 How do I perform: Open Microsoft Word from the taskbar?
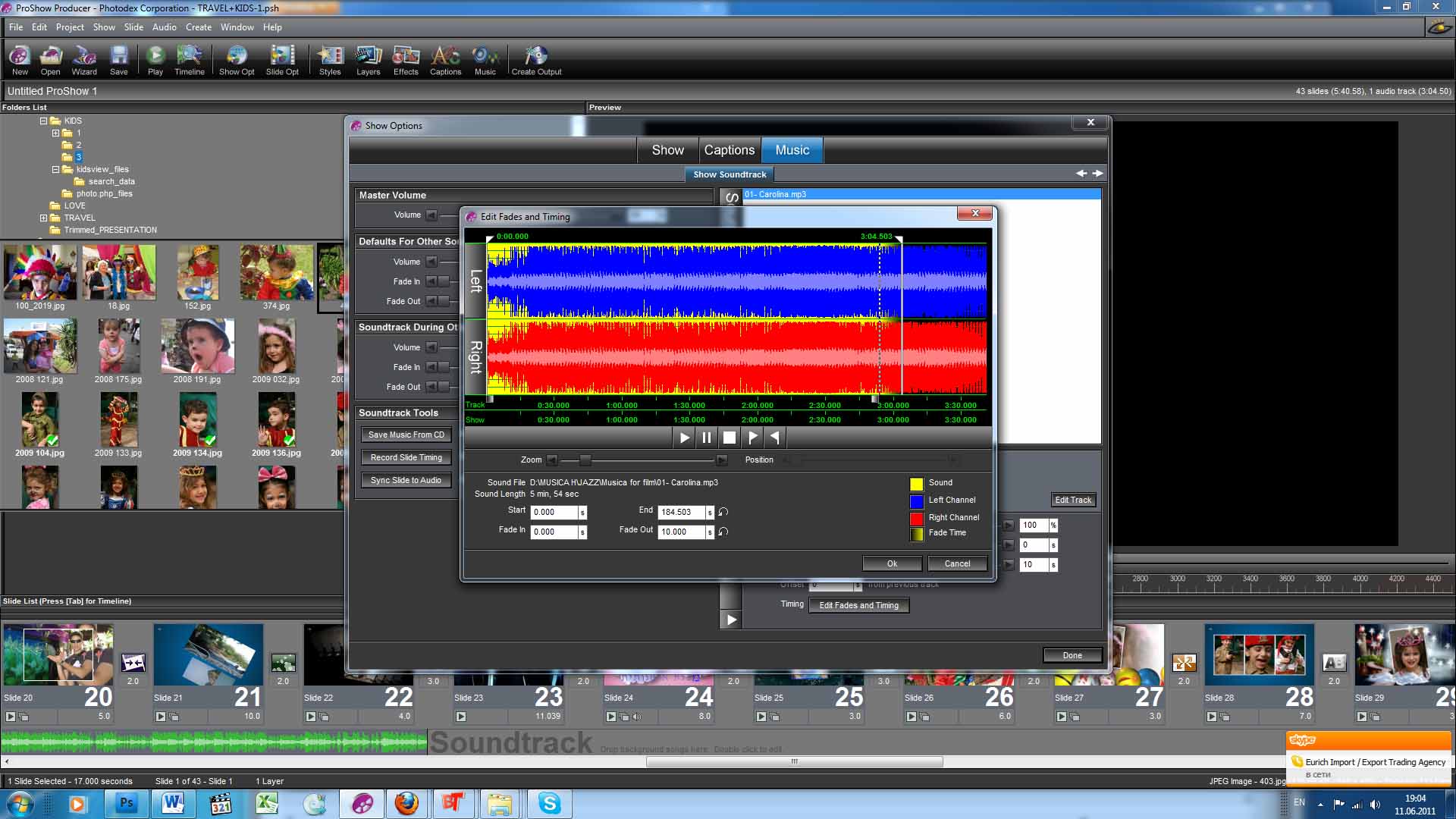[x=173, y=804]
